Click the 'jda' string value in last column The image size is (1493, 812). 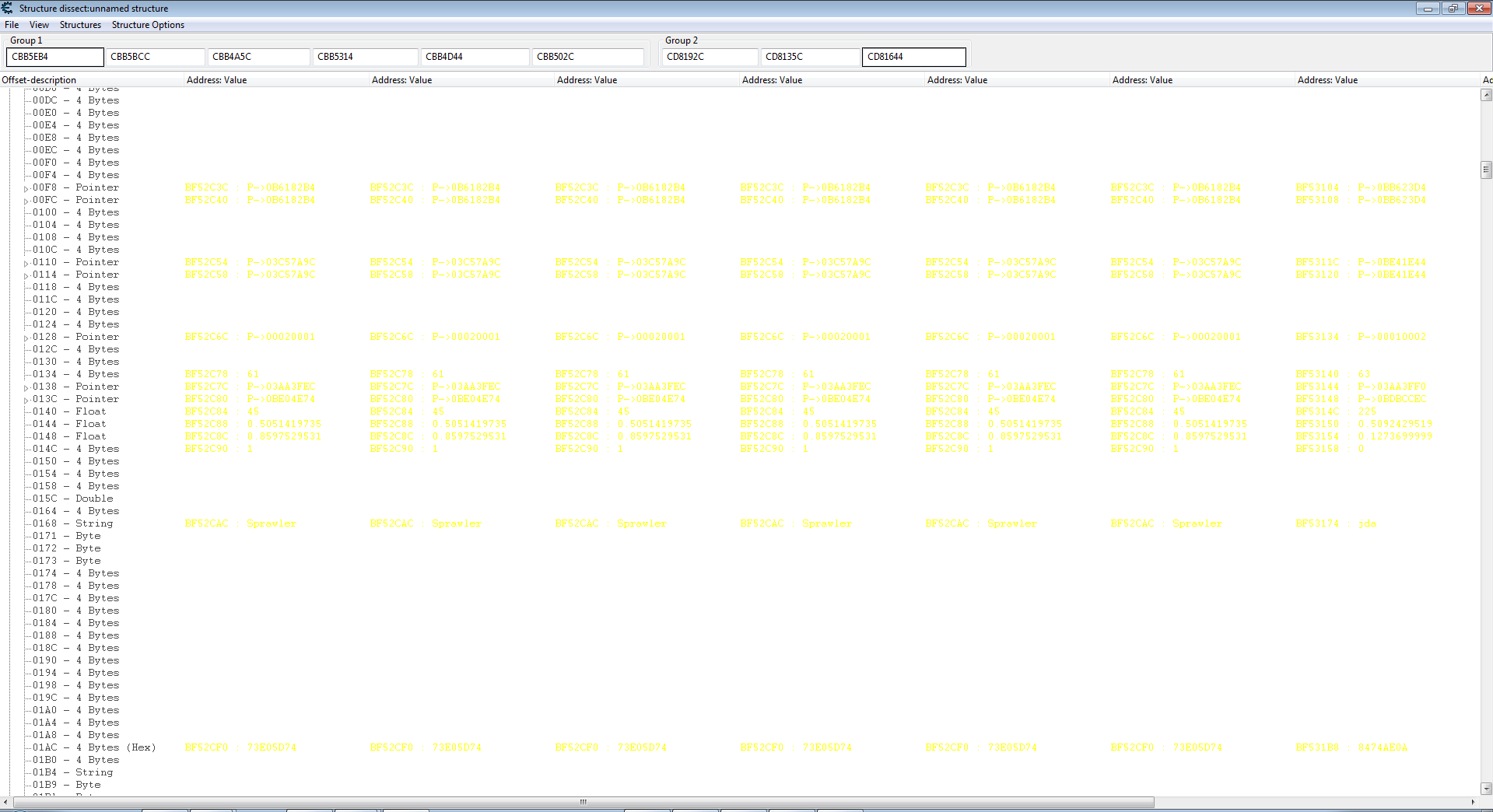click(x=1367, y=523)
